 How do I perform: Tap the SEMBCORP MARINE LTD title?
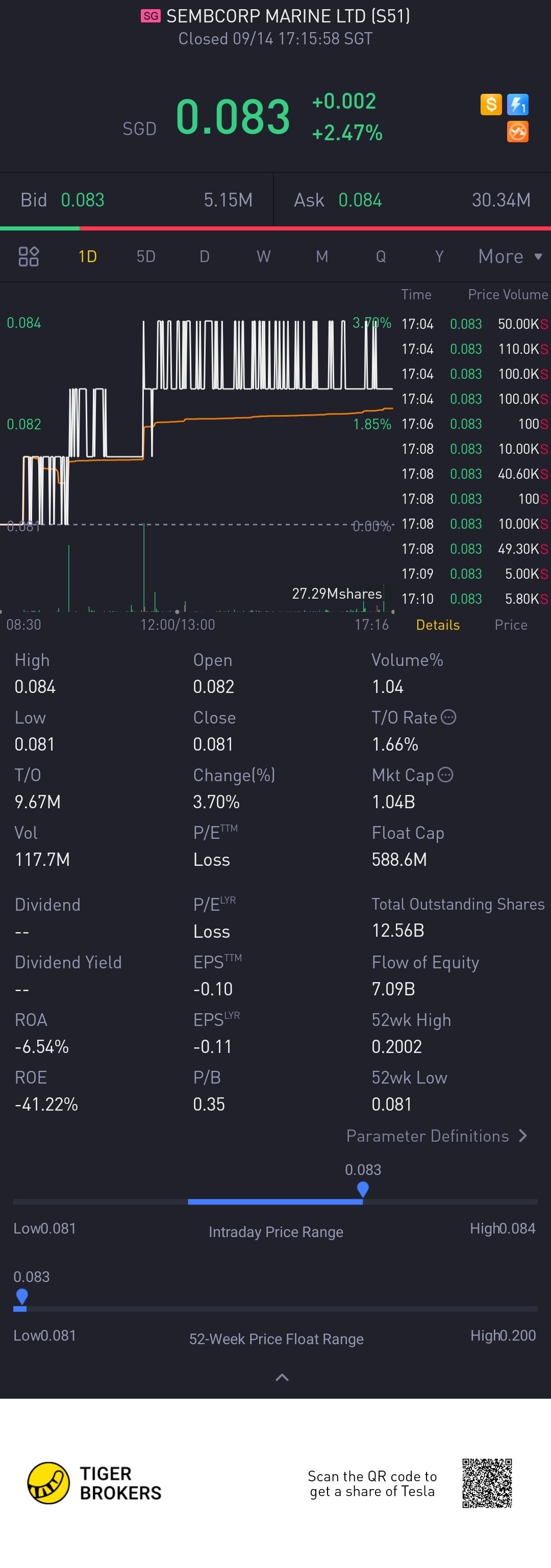[x=288, y=16]
